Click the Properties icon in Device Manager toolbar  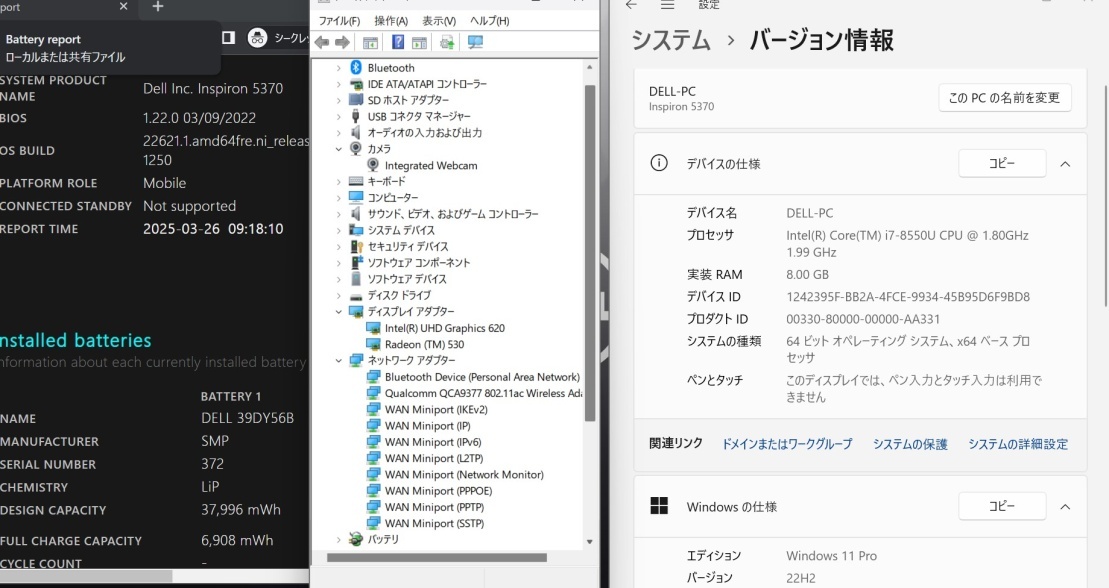coord(419,43)
